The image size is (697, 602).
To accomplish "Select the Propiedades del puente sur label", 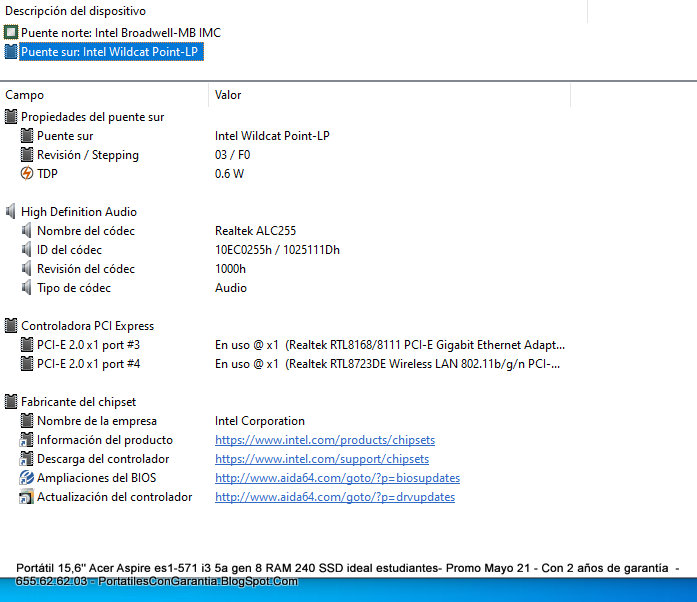I will click(92, 117).
